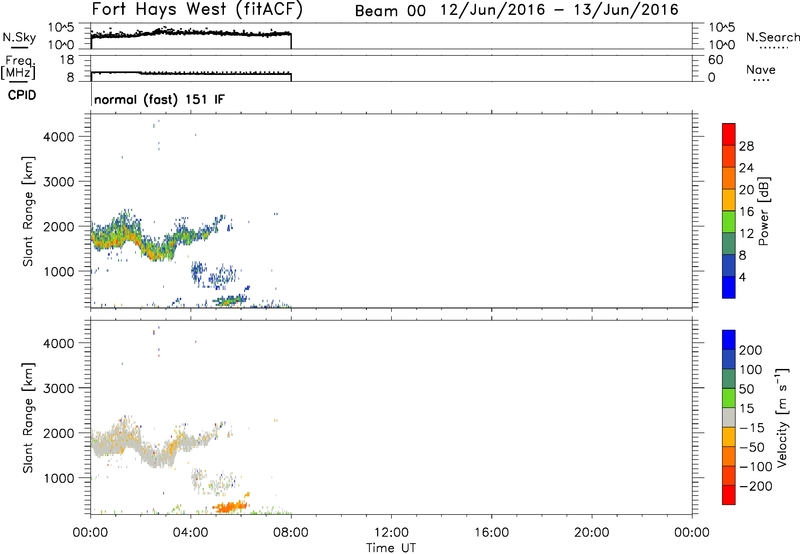The height and width of the screenshot is (554, 800).
Task: Click the '60' tick on the Nave axis
Action: [716, 60]
